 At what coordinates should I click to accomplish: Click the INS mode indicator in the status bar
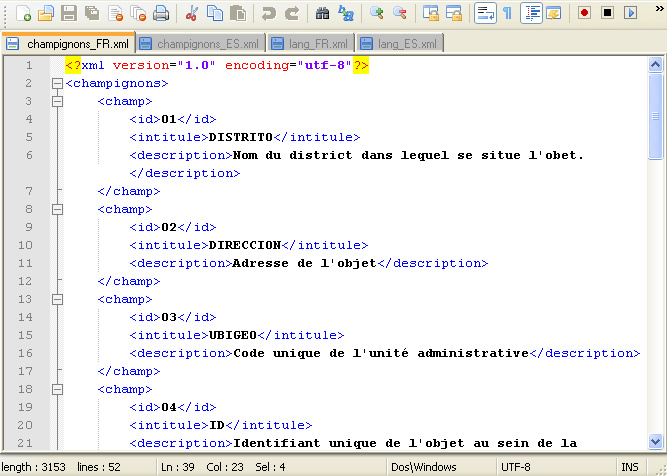coord(629,467)
